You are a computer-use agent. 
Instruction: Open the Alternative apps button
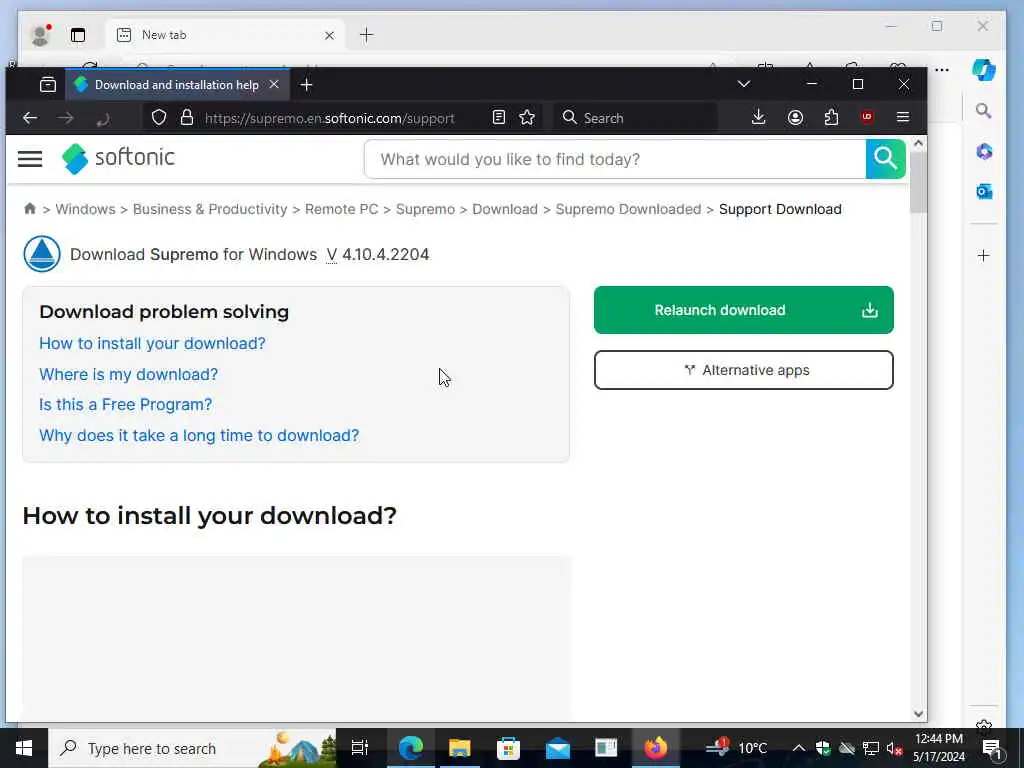(x=743, y=370)
